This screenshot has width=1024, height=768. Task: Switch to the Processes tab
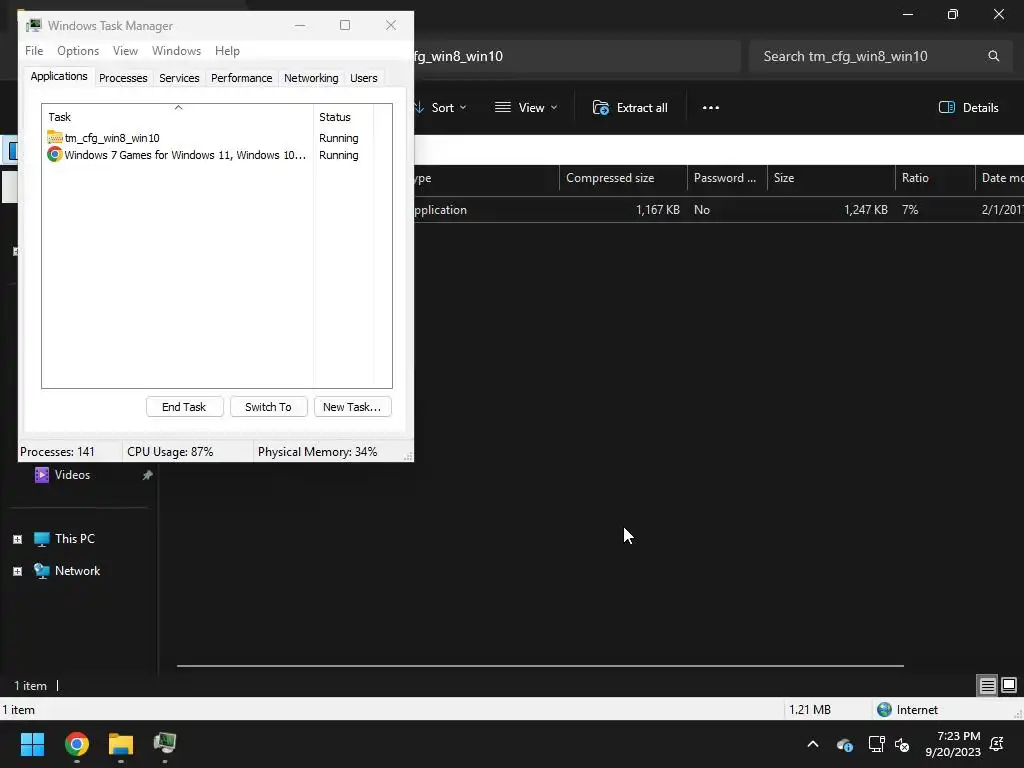click(123, 78)
